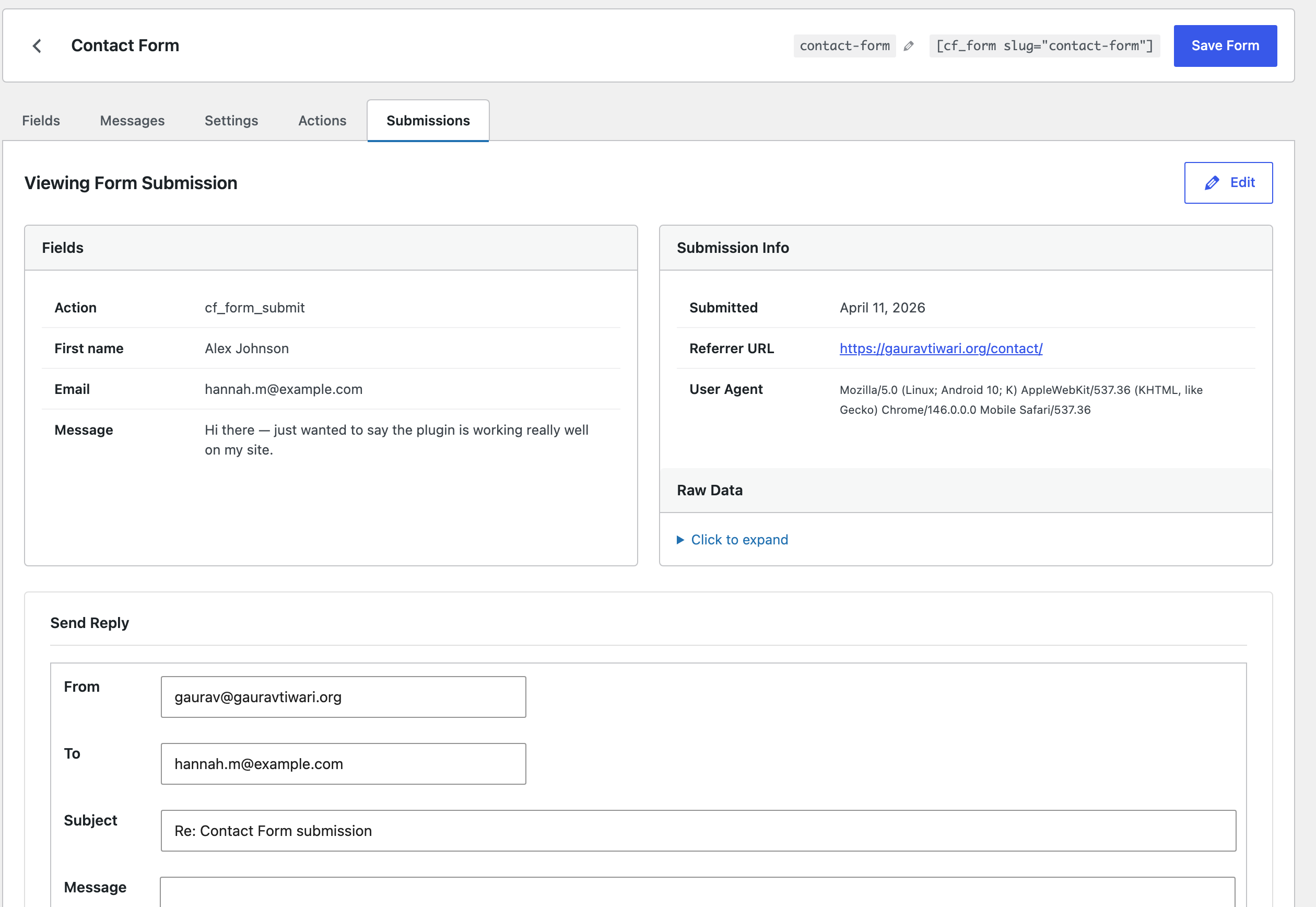Focus the reply Subject field
This screenshot has height=907, width=1316.
tap(698, 831)
